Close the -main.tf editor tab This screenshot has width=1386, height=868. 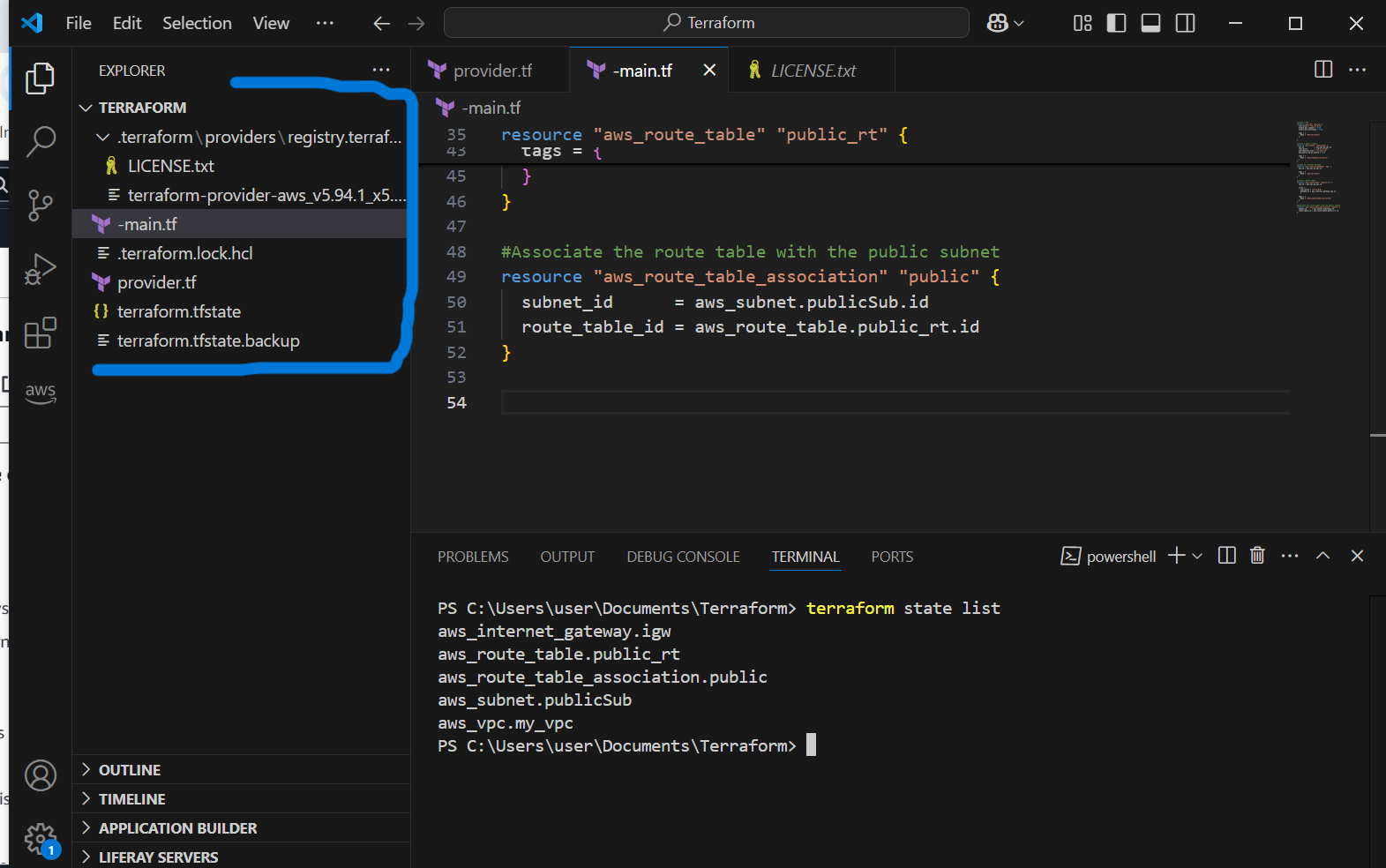click(709, 70)
